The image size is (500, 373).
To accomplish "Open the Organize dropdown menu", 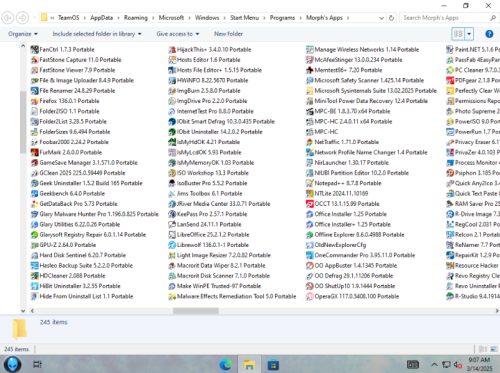I will point(23,34).
